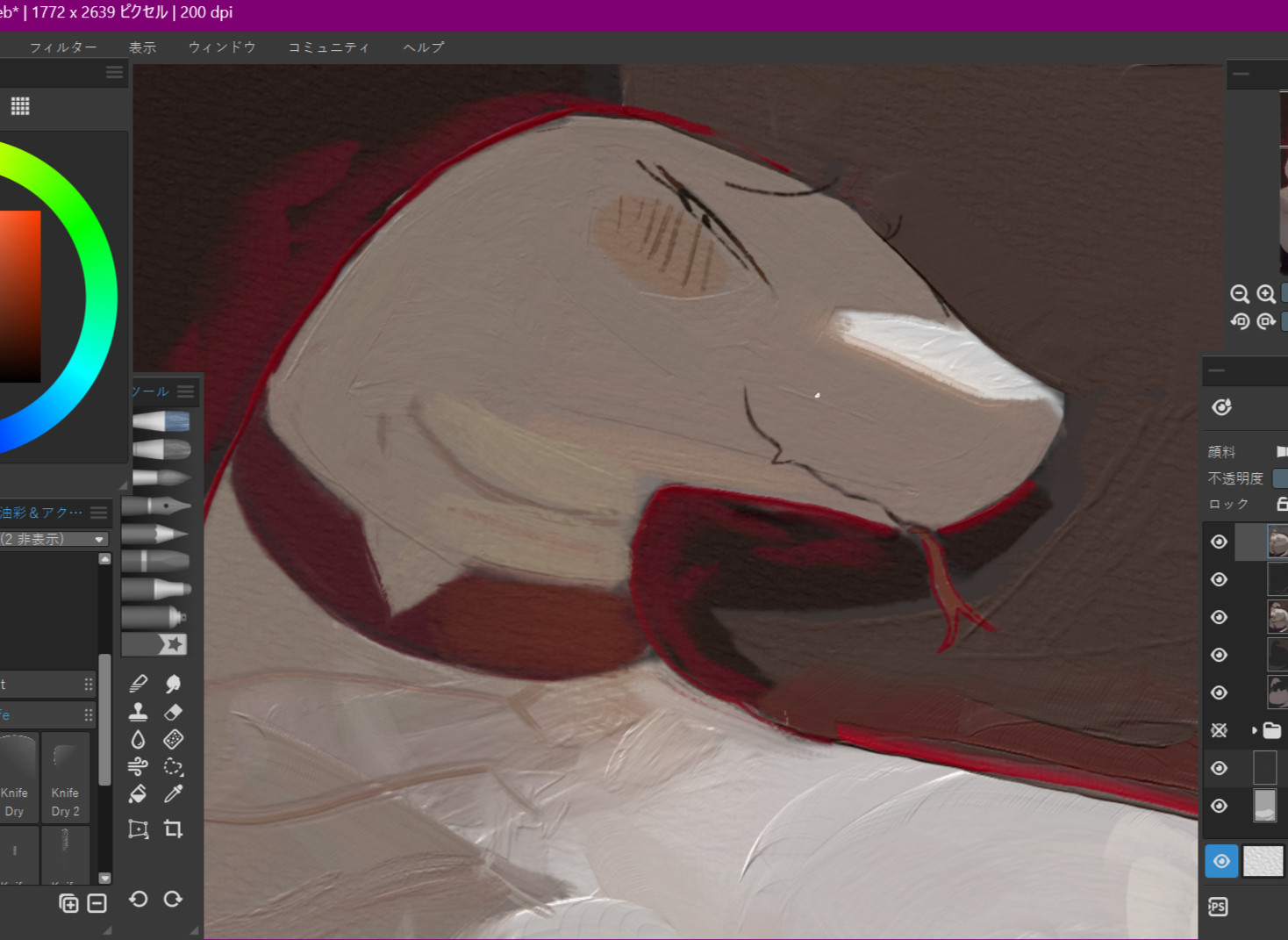Zoom in using Navigator magnifier plus
This screenshot has width=1288, height=940.
[1265, 295]
